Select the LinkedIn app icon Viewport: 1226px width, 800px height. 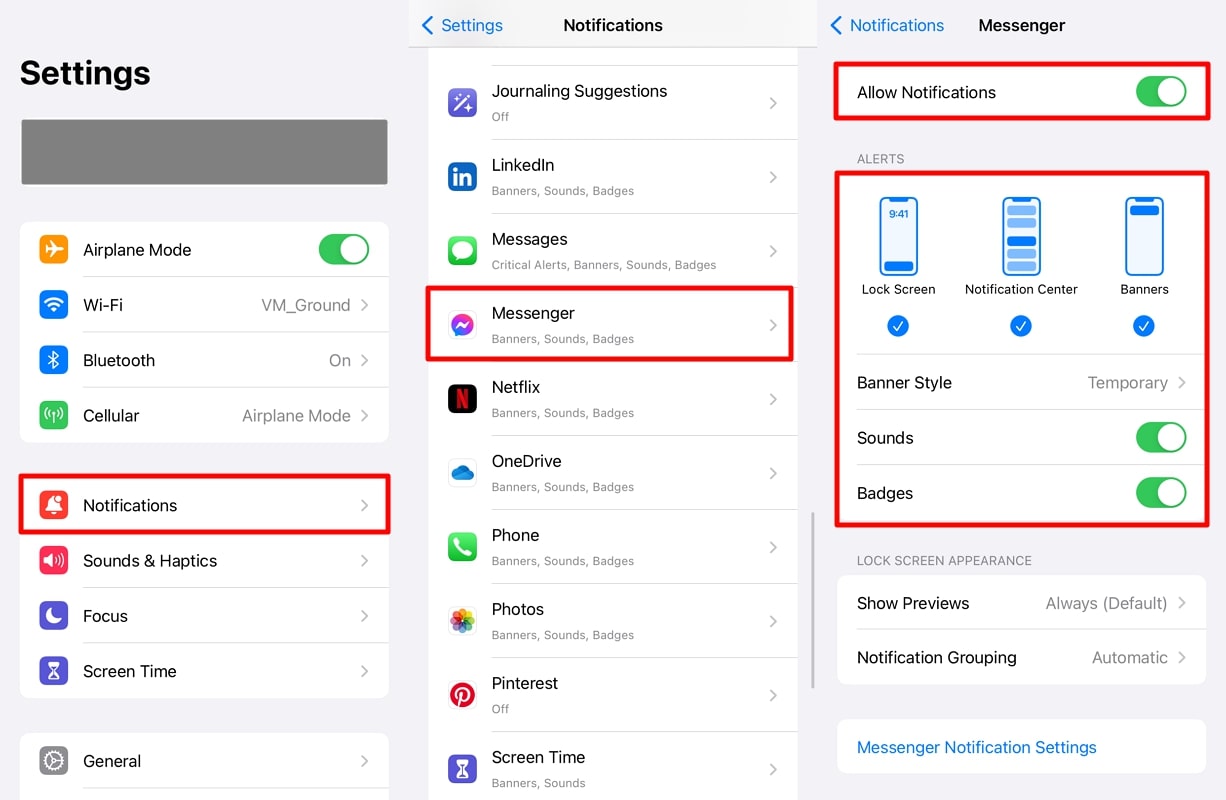tap(462, 176)
